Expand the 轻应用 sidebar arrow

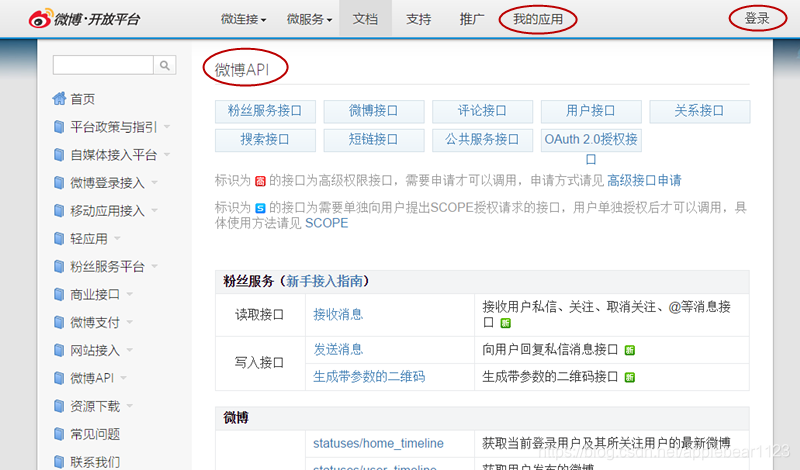[x=117, y=238]
